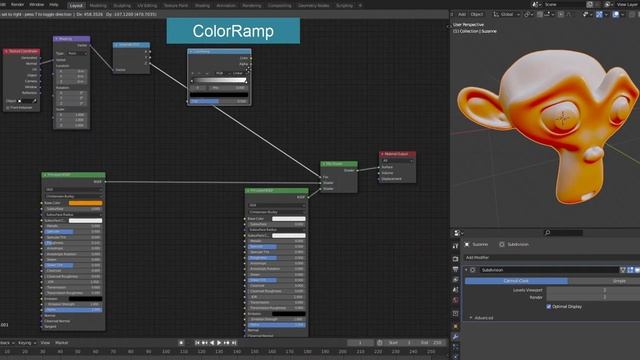Switch to the Modeling workspace tab

[98, 5]
